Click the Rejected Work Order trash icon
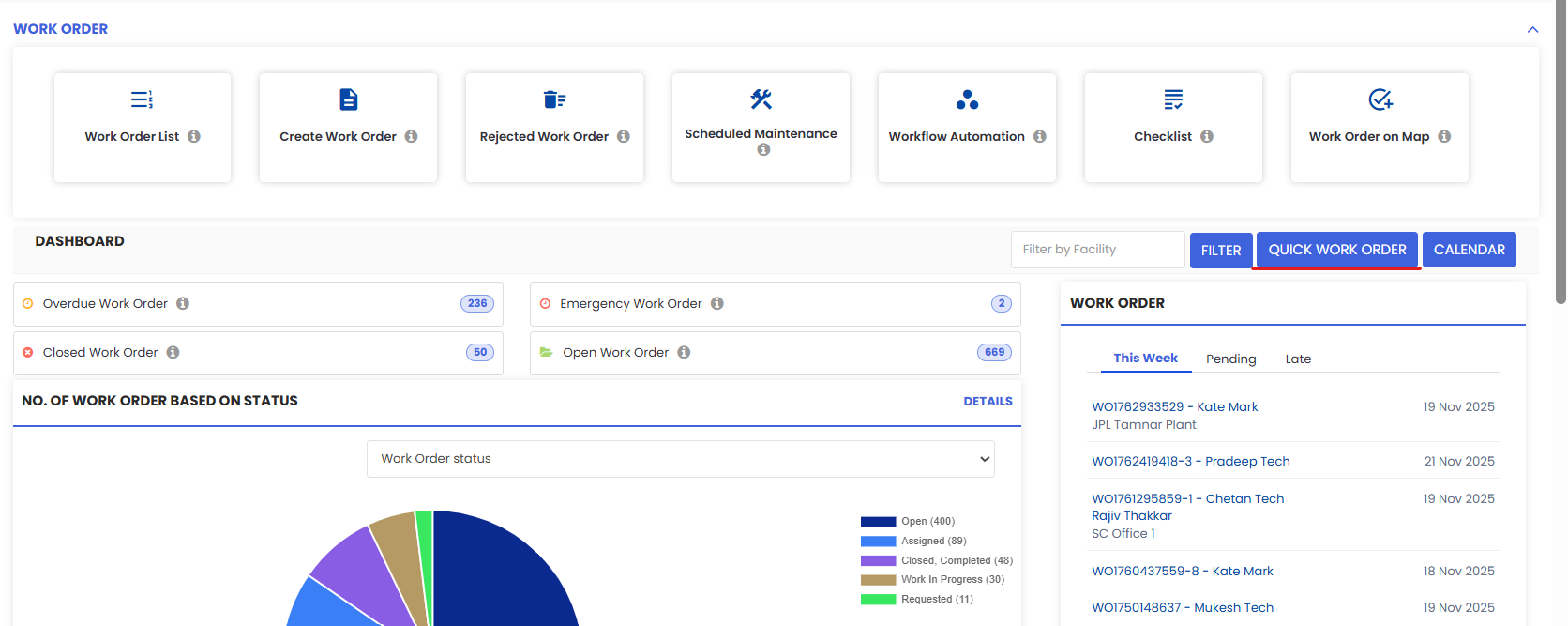 pos(554,99)
